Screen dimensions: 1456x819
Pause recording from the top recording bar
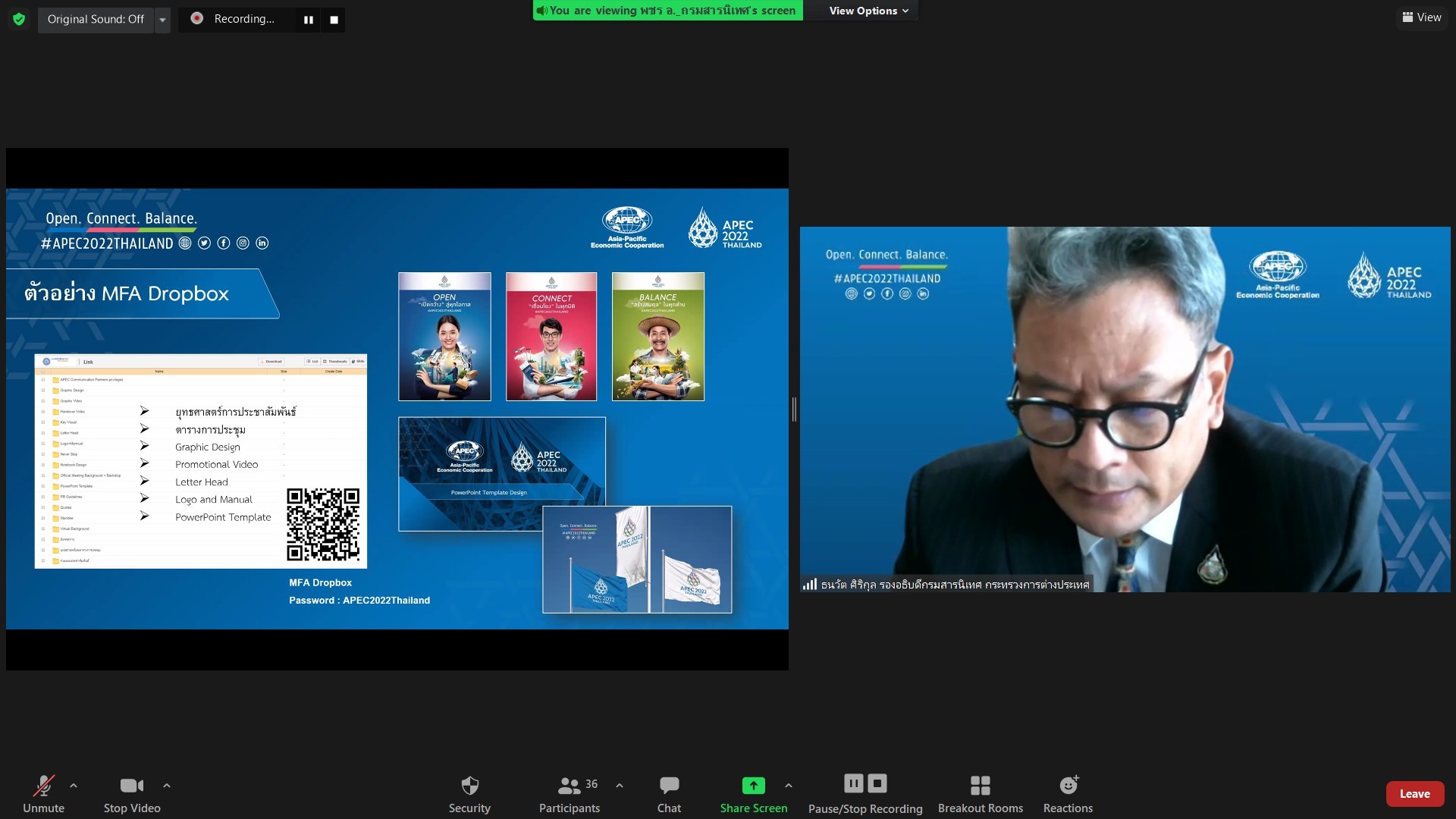coord(309,20)
